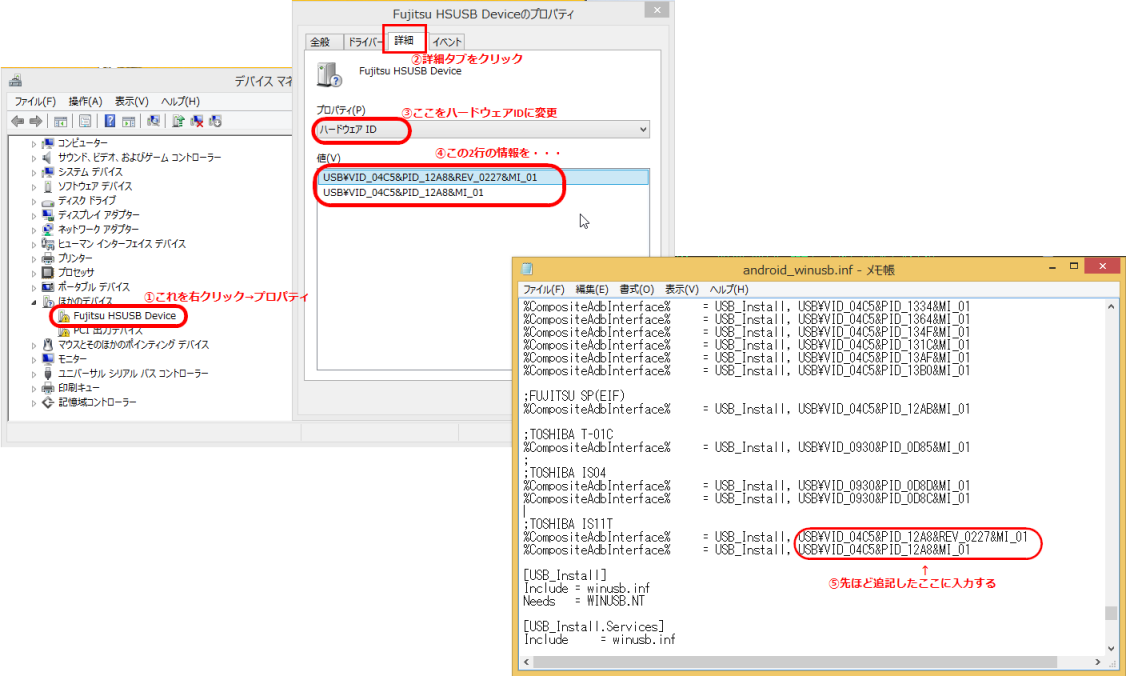
Task: Switch to the ドライバー tab in properties dialog
Action: 366,42
